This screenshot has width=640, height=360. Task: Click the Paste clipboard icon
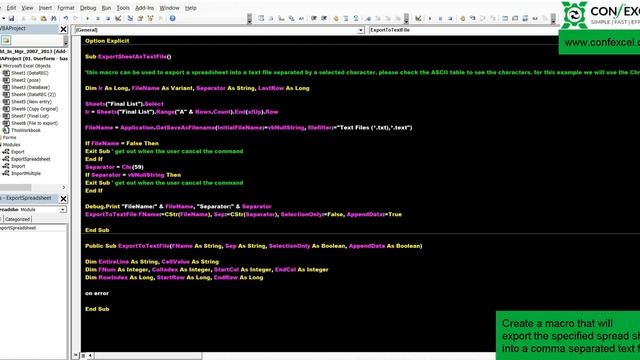(x=43, y=18)
